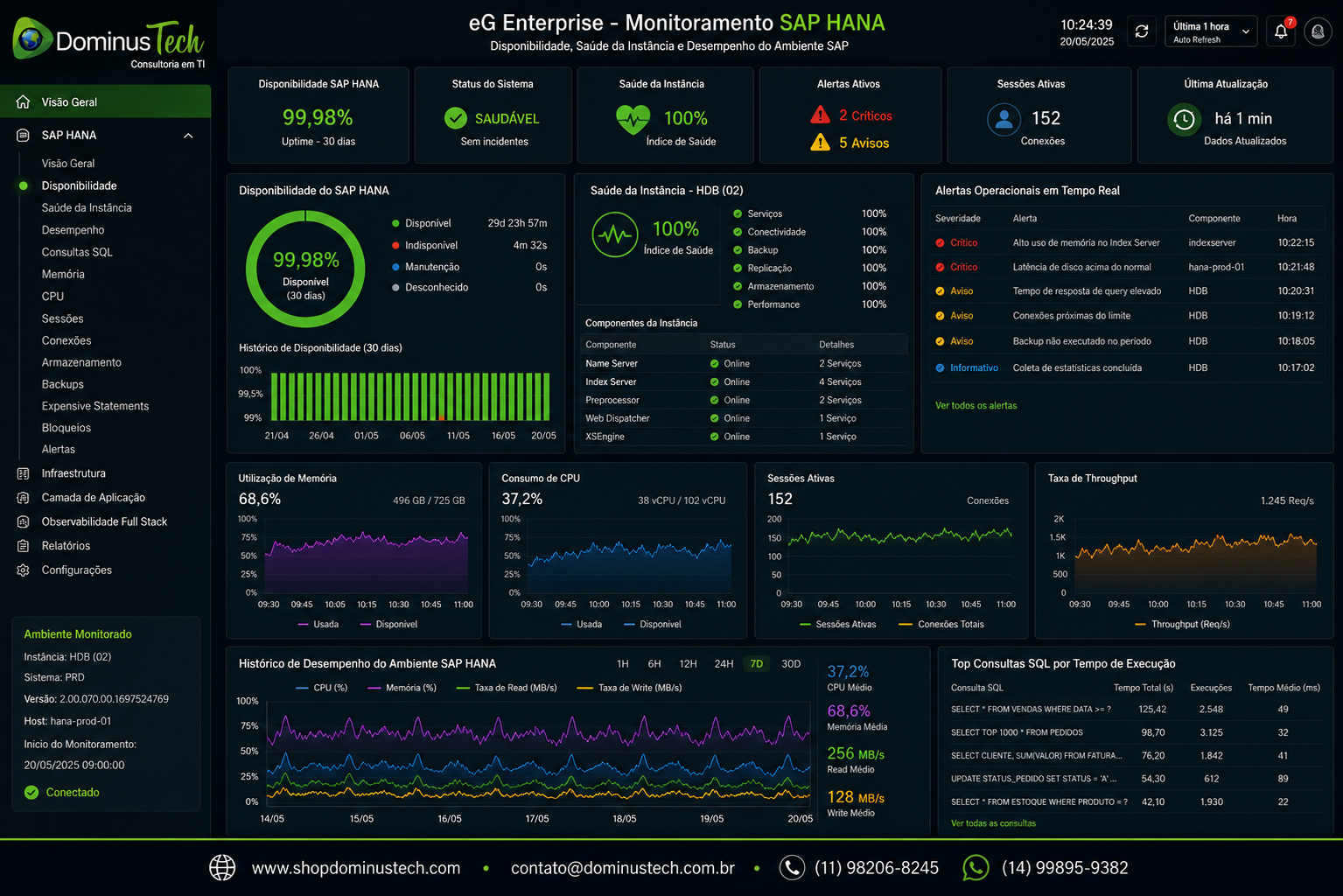Image resolution: width=1343 pixels, height=896 pixels.
Task: Click contato@dominustech.com.br email link
Action: (x=623, y=868)
